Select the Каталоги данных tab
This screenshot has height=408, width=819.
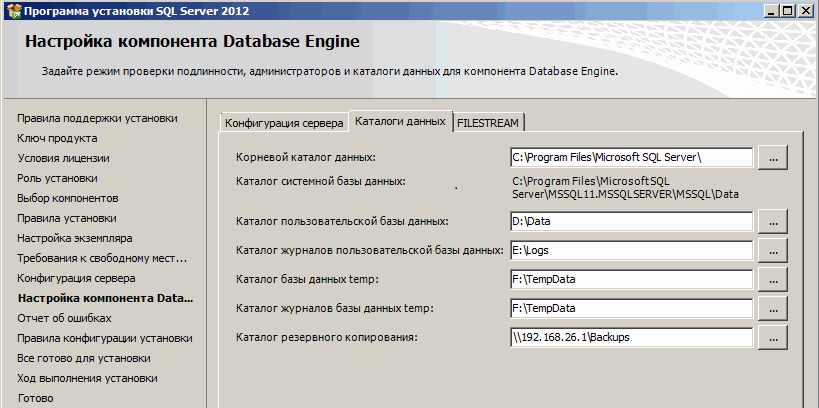point(400,121)
